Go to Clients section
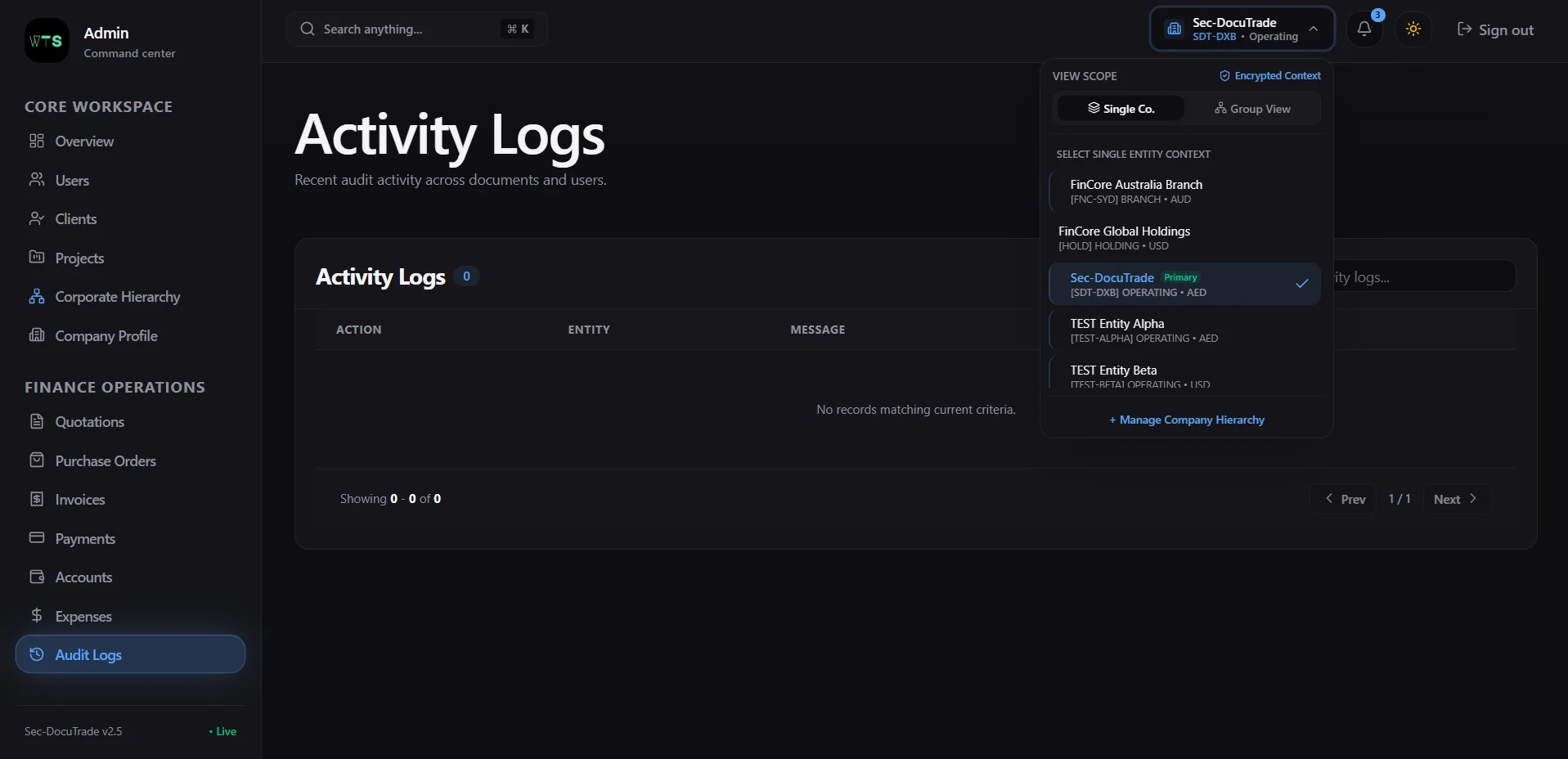Viewport: 1568px width, 759px height. [x=130, y=219]
